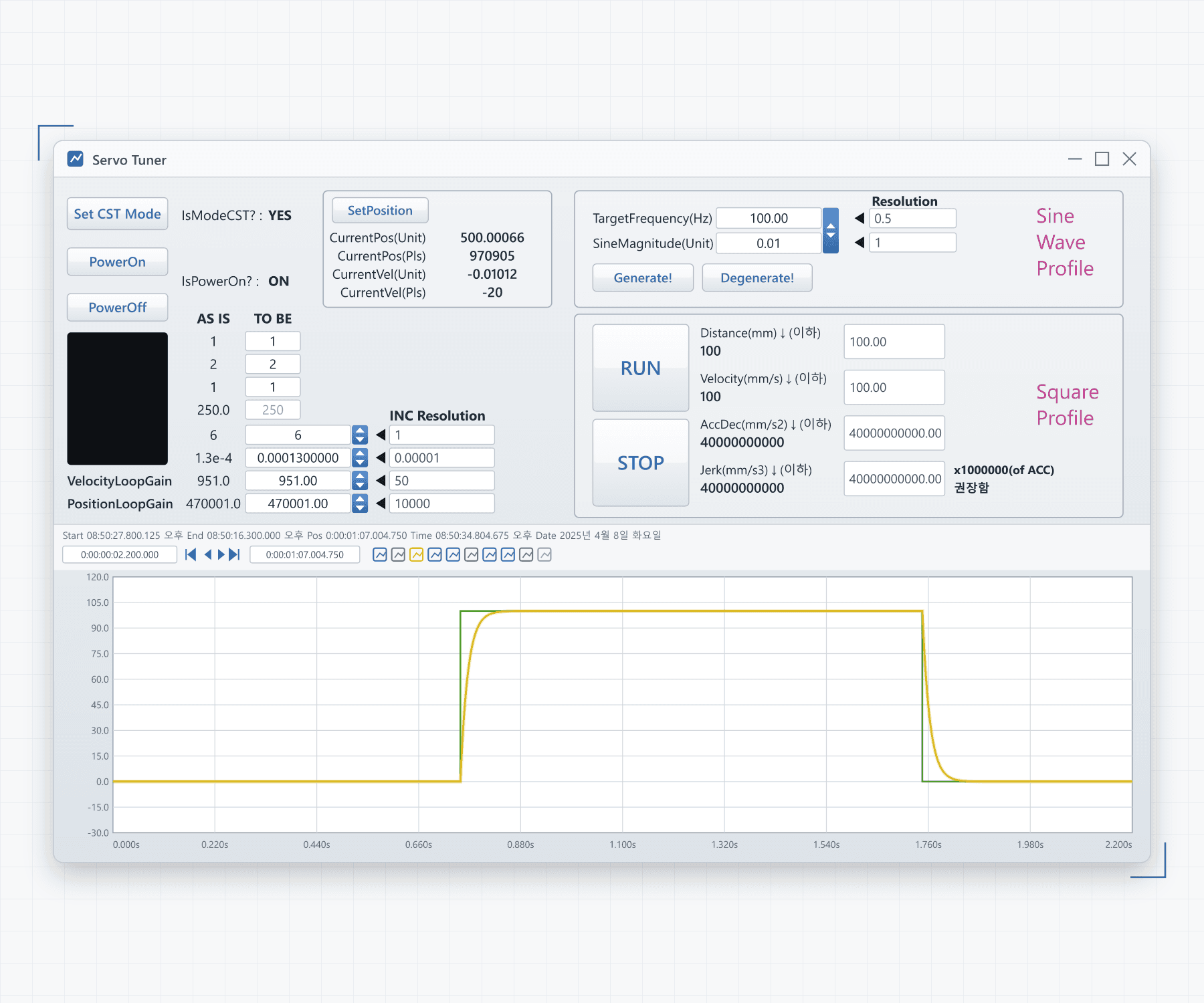Apply the sine magnitude resolution 1 arrow

point(860,242)
